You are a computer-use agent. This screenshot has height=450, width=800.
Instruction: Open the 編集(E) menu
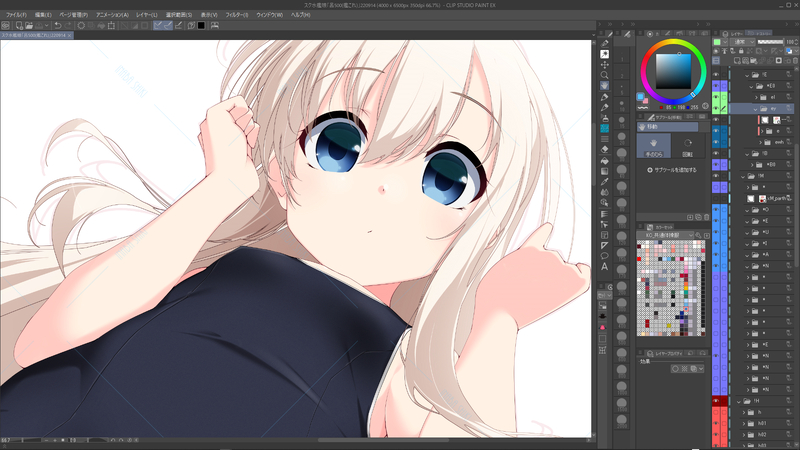click(43, 15)
